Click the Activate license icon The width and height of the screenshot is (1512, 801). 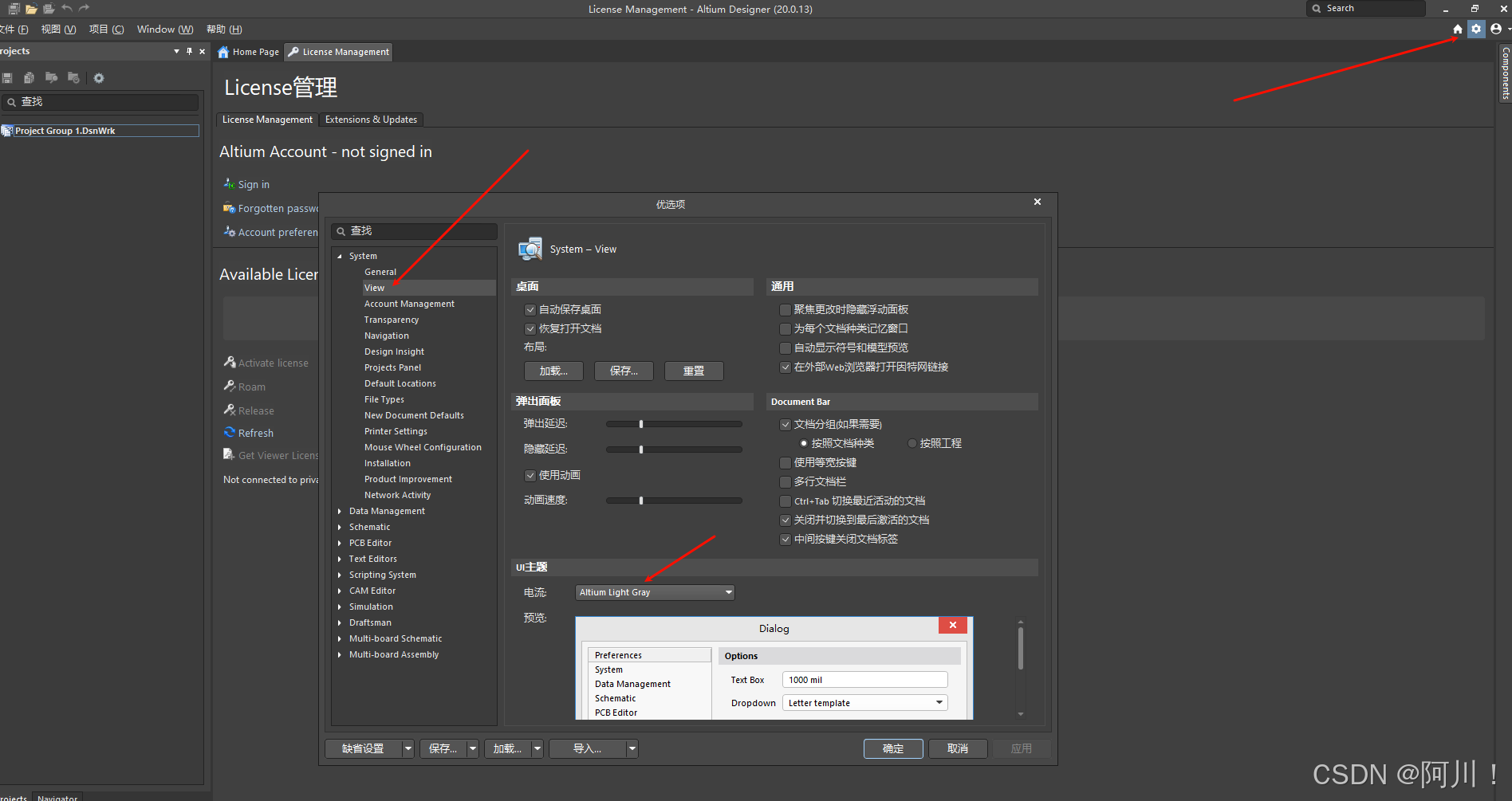[230, 362]
